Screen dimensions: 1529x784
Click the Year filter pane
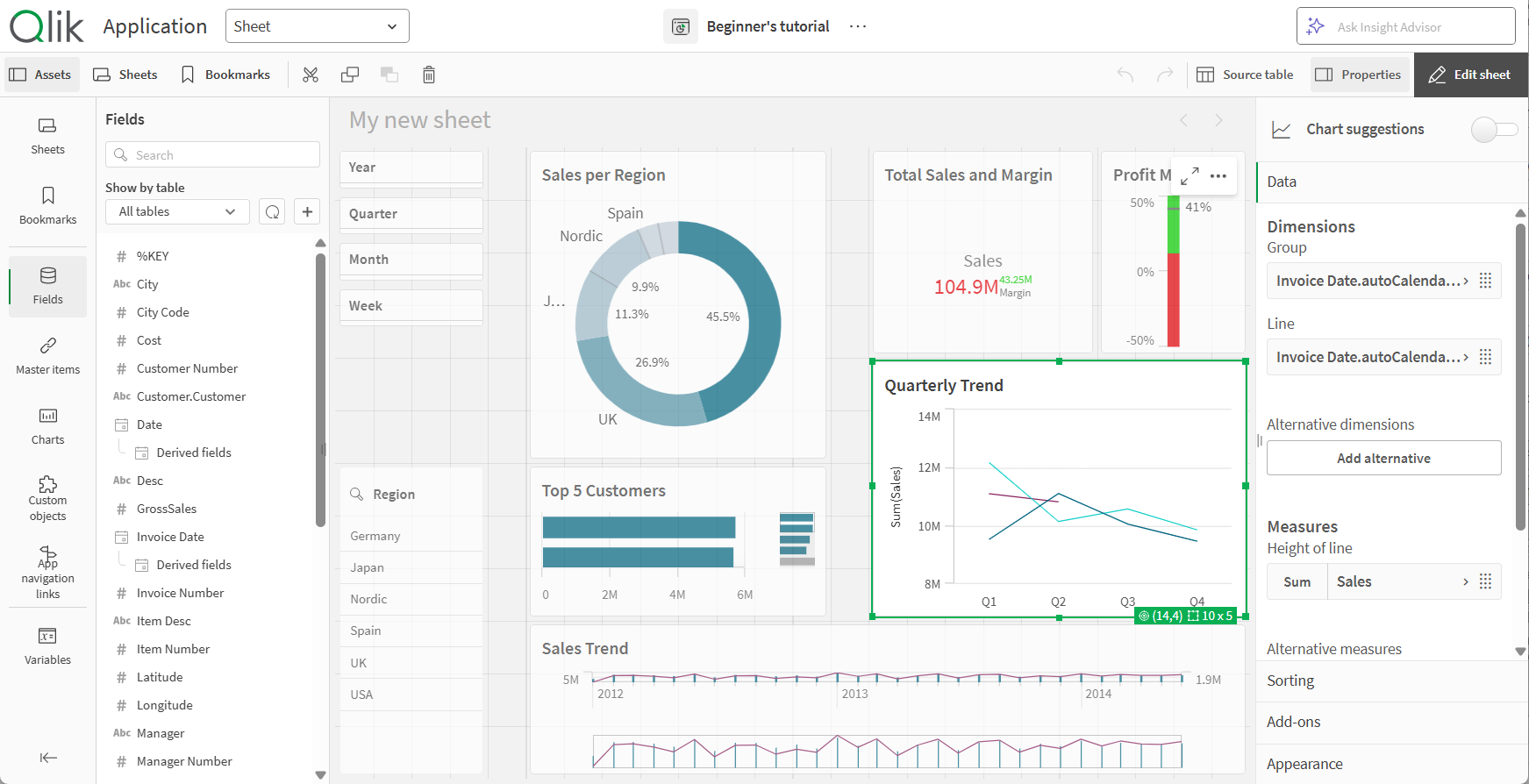(411, 167)
